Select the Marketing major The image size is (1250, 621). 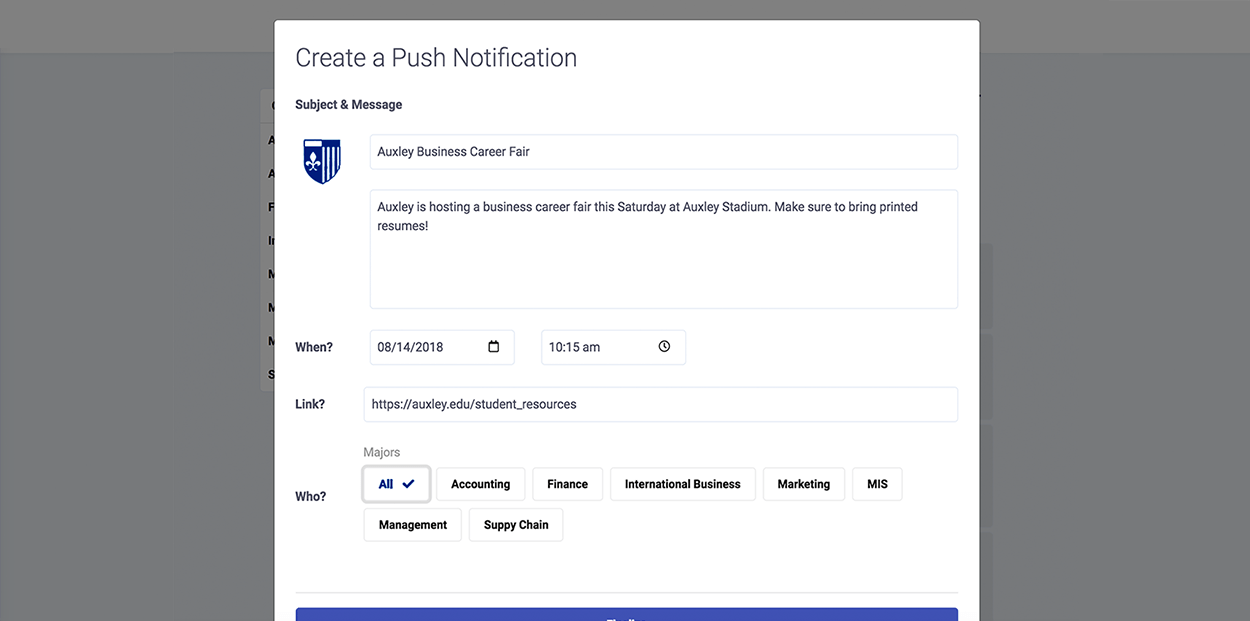[x=804, y=484]
